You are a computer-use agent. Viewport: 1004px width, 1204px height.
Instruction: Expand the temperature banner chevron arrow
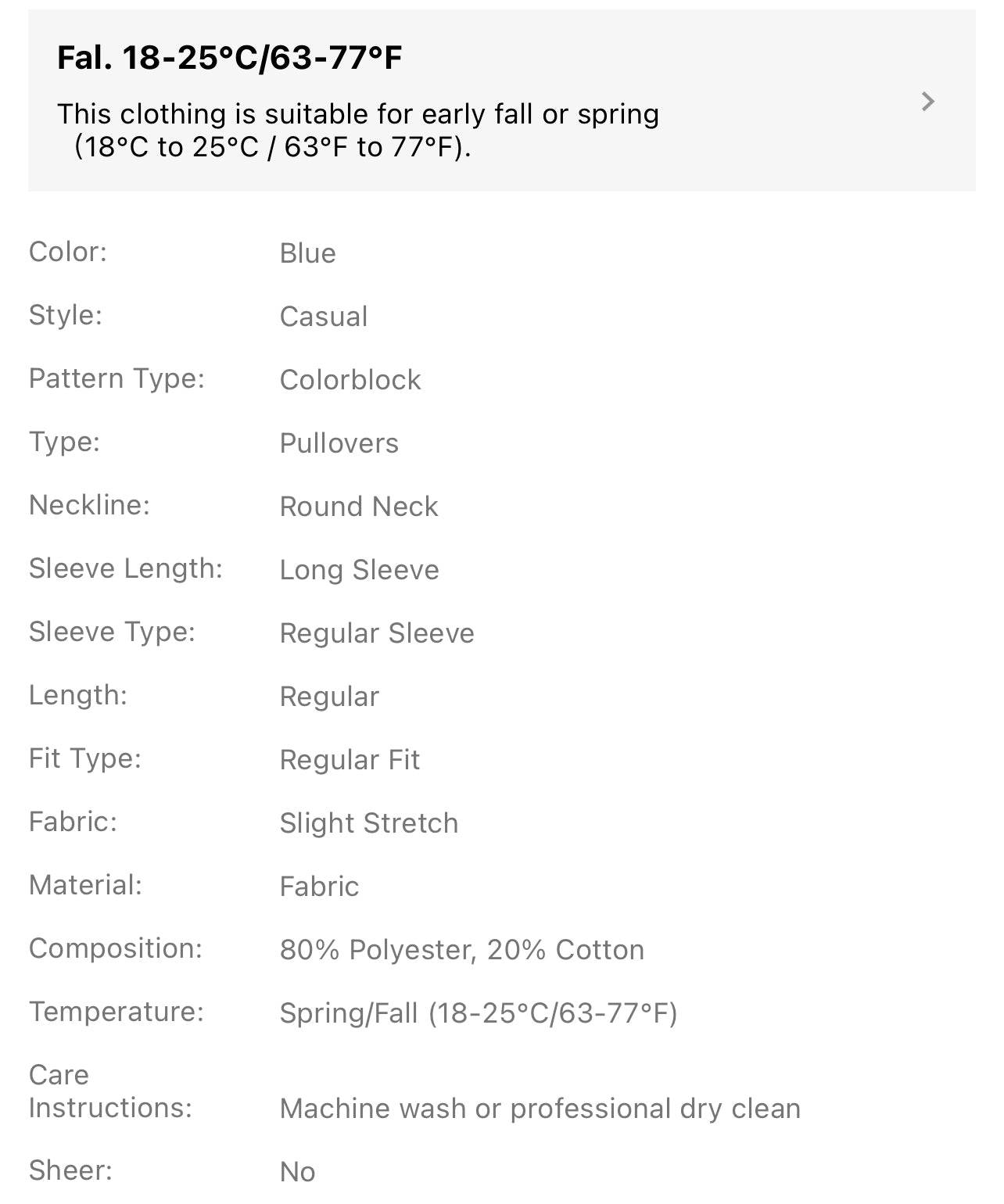click(x=928, y=102)
